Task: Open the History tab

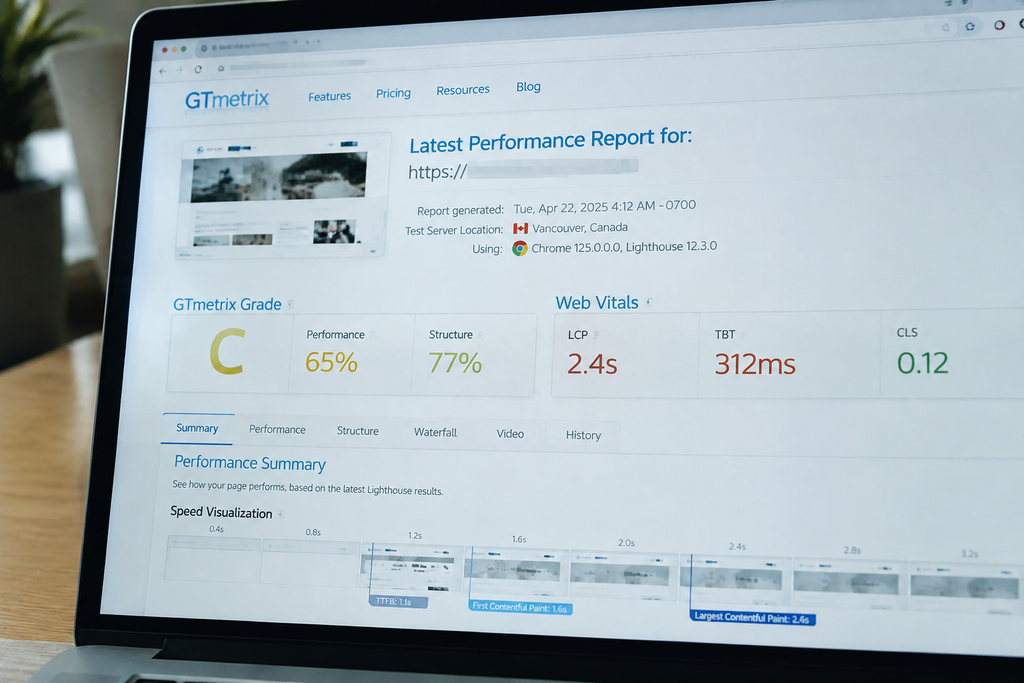Action: coord(583,435)
